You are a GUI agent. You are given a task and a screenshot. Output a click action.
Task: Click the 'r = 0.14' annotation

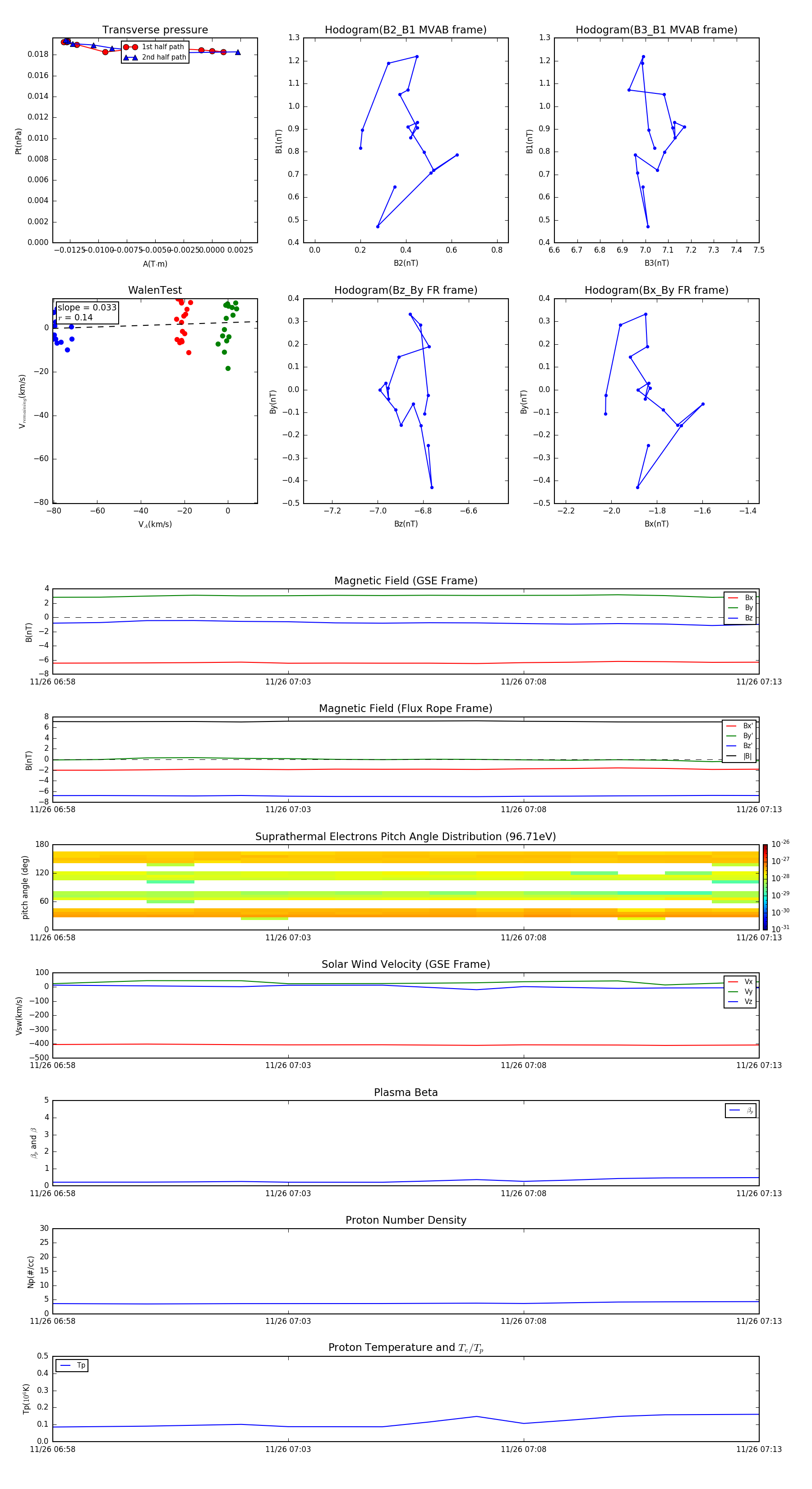75,317
